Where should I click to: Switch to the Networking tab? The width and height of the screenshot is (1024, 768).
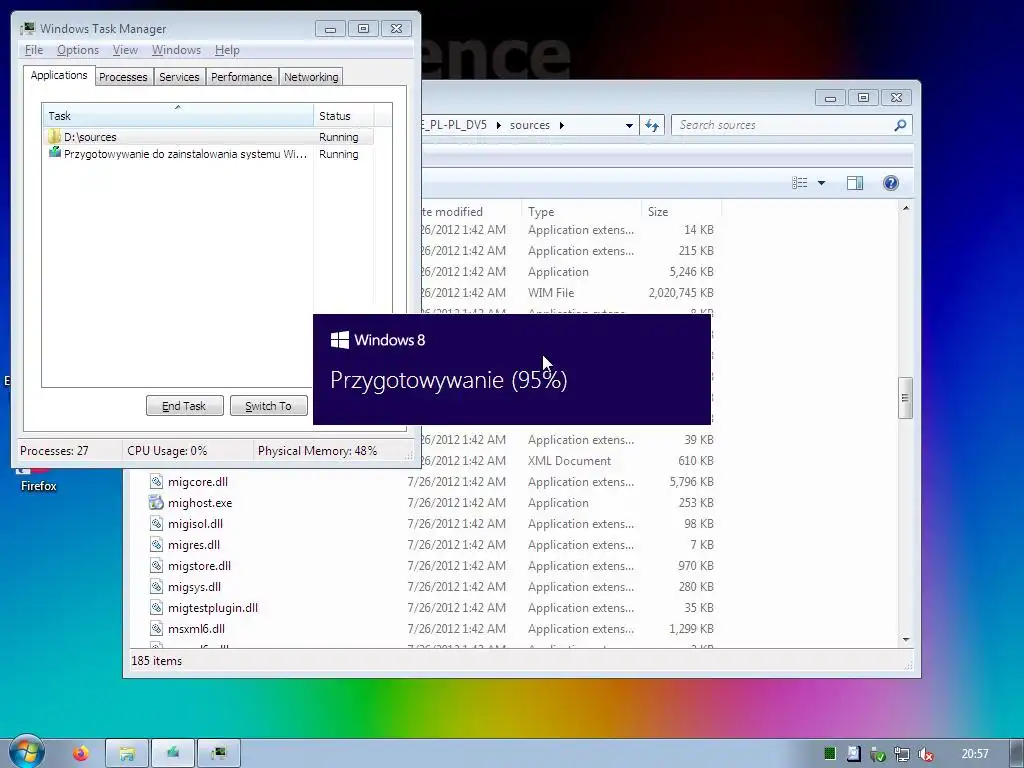pyautogui.click(x=311, y=77)
